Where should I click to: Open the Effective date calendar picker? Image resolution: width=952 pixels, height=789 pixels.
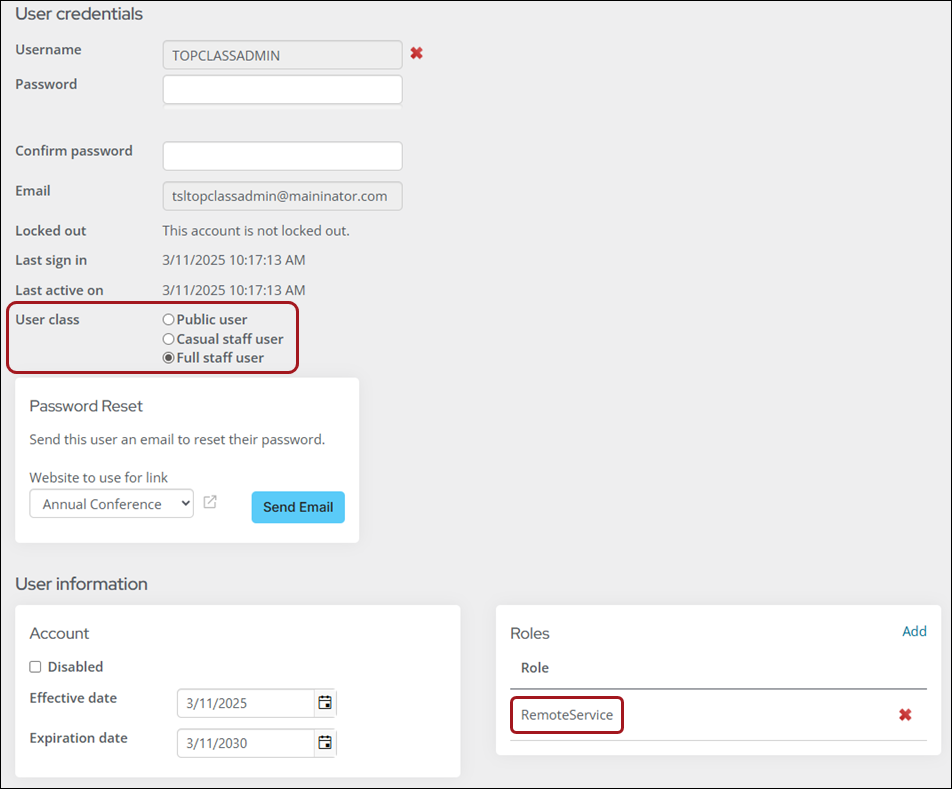(x=325, y=703)
